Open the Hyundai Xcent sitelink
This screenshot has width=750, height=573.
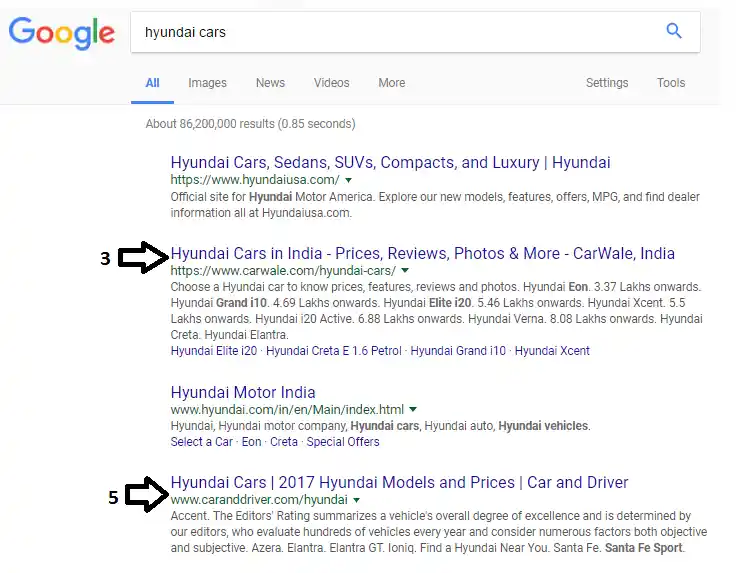click(x=552, y=351)
